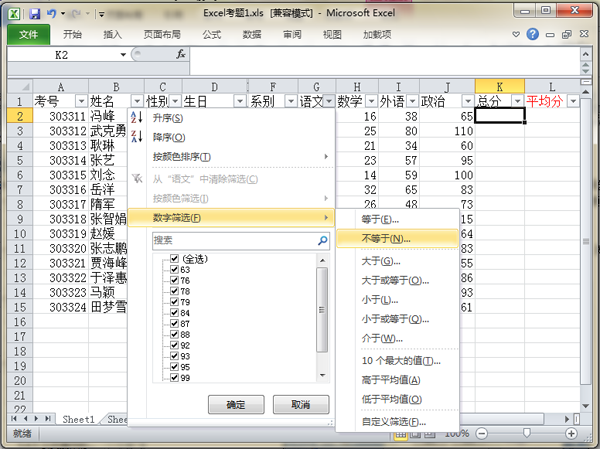The image size is (600, 449).
Task: Uncheck the value 63 checkbox
Action: point(174,270)
